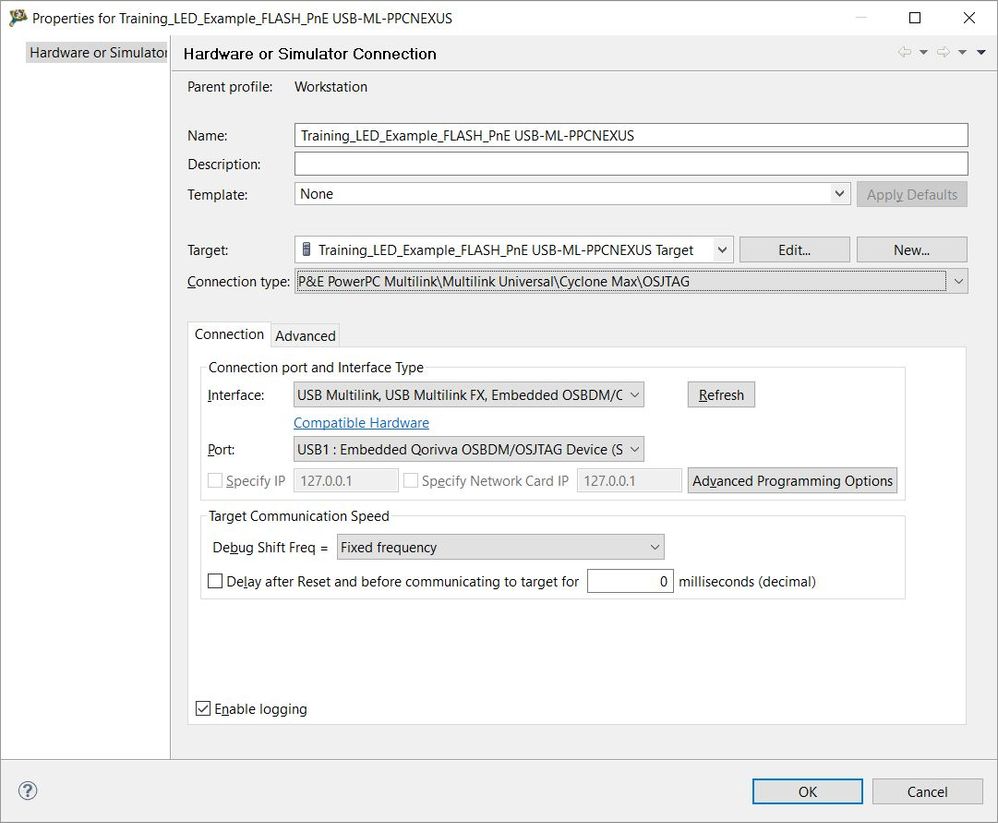Image resolution: width=998 pixels, height=823 pixels.
Task: Select the Connection tab
Action: click(229, 335)
